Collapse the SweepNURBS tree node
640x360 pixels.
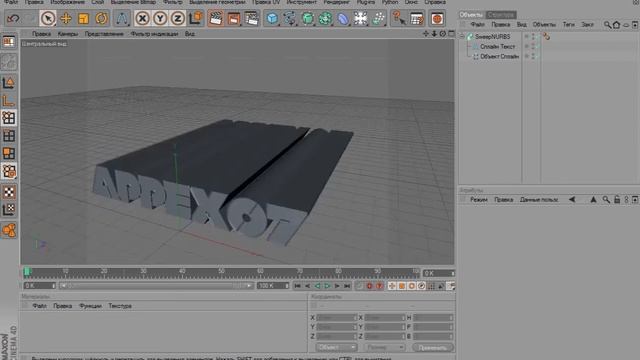tap(462, 37)
